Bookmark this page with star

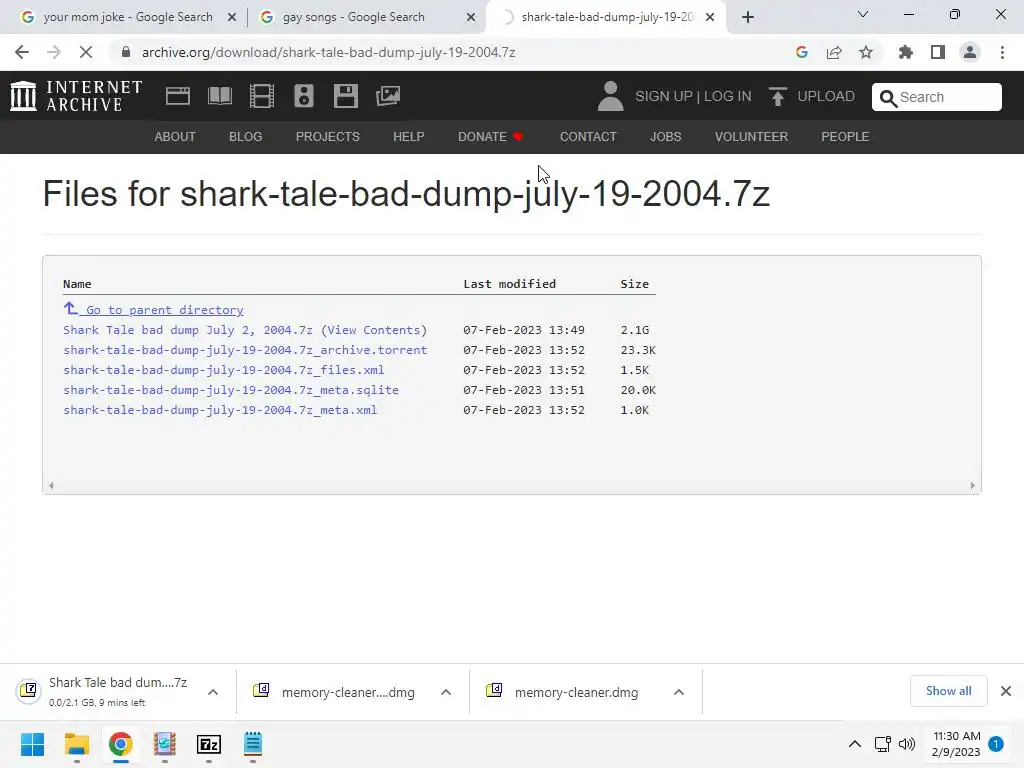click(866, 52)
